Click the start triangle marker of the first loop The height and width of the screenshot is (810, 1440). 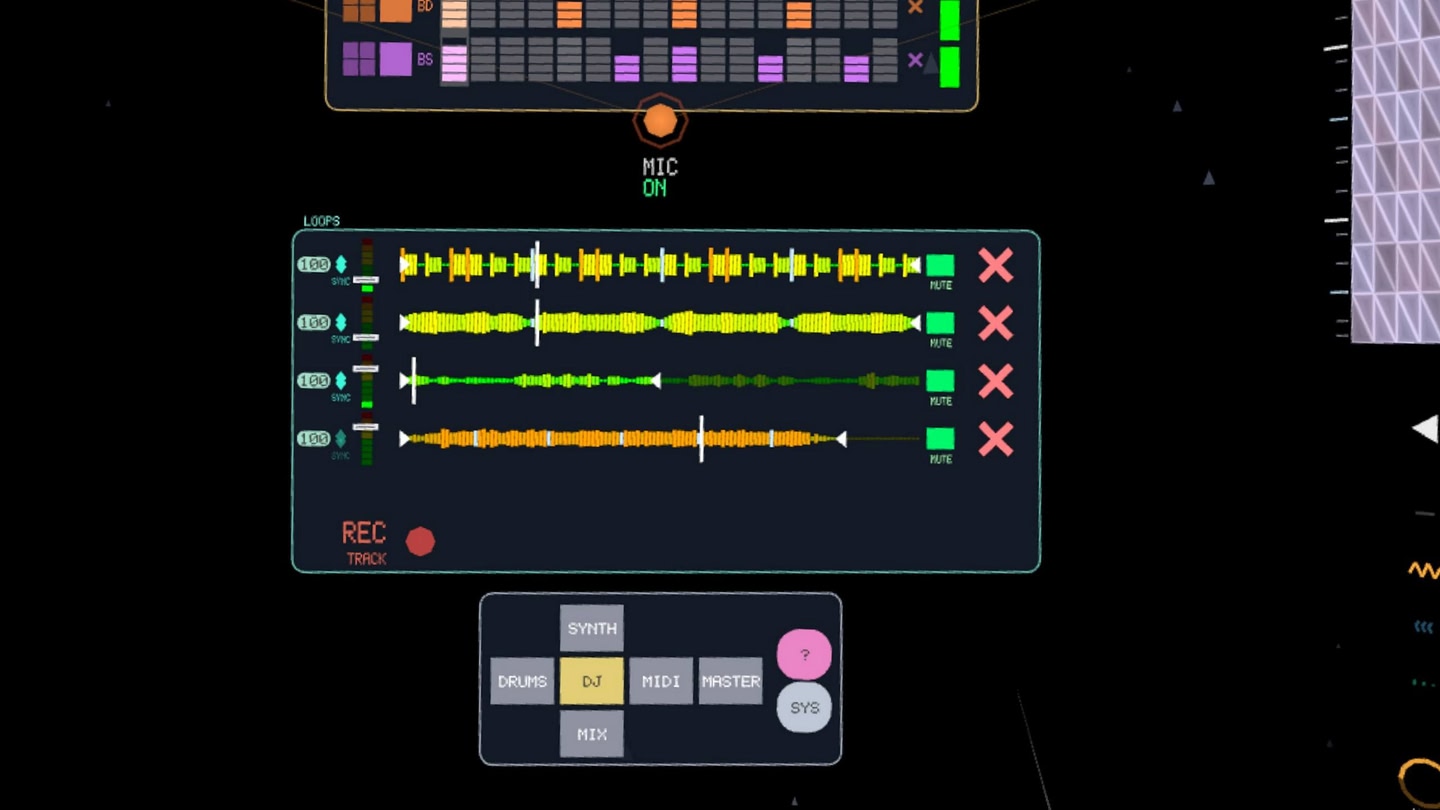click(x=405, y=265)
